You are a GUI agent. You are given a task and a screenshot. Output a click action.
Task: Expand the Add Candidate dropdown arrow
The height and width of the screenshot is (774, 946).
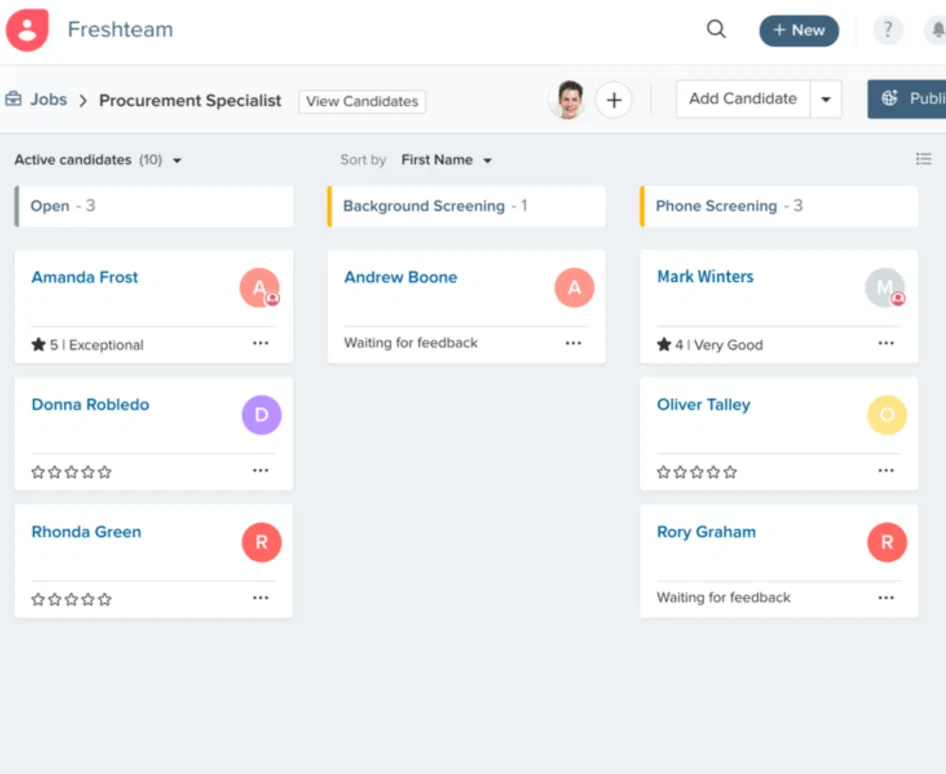pos(826,100)
